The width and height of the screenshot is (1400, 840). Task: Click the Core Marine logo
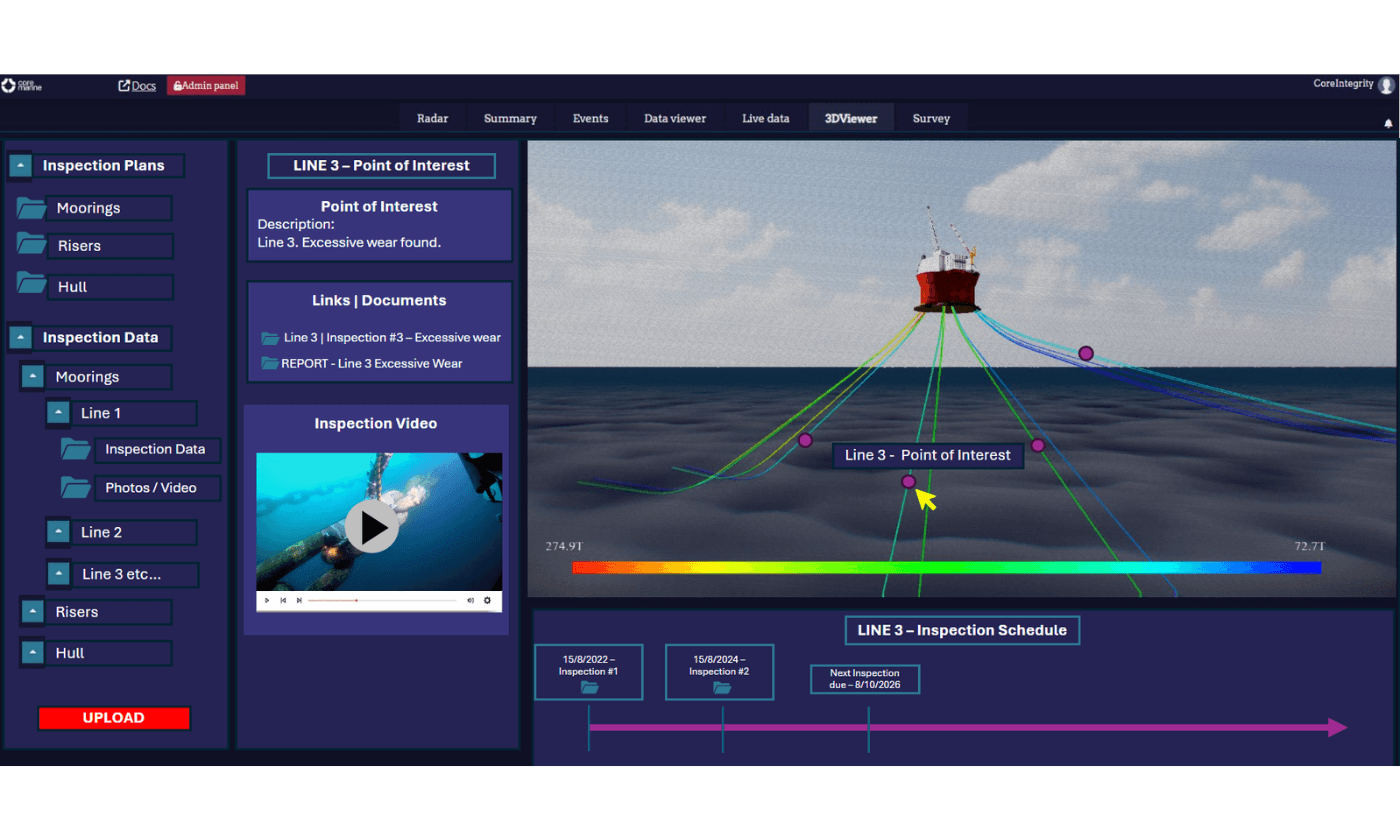point(22,86)
